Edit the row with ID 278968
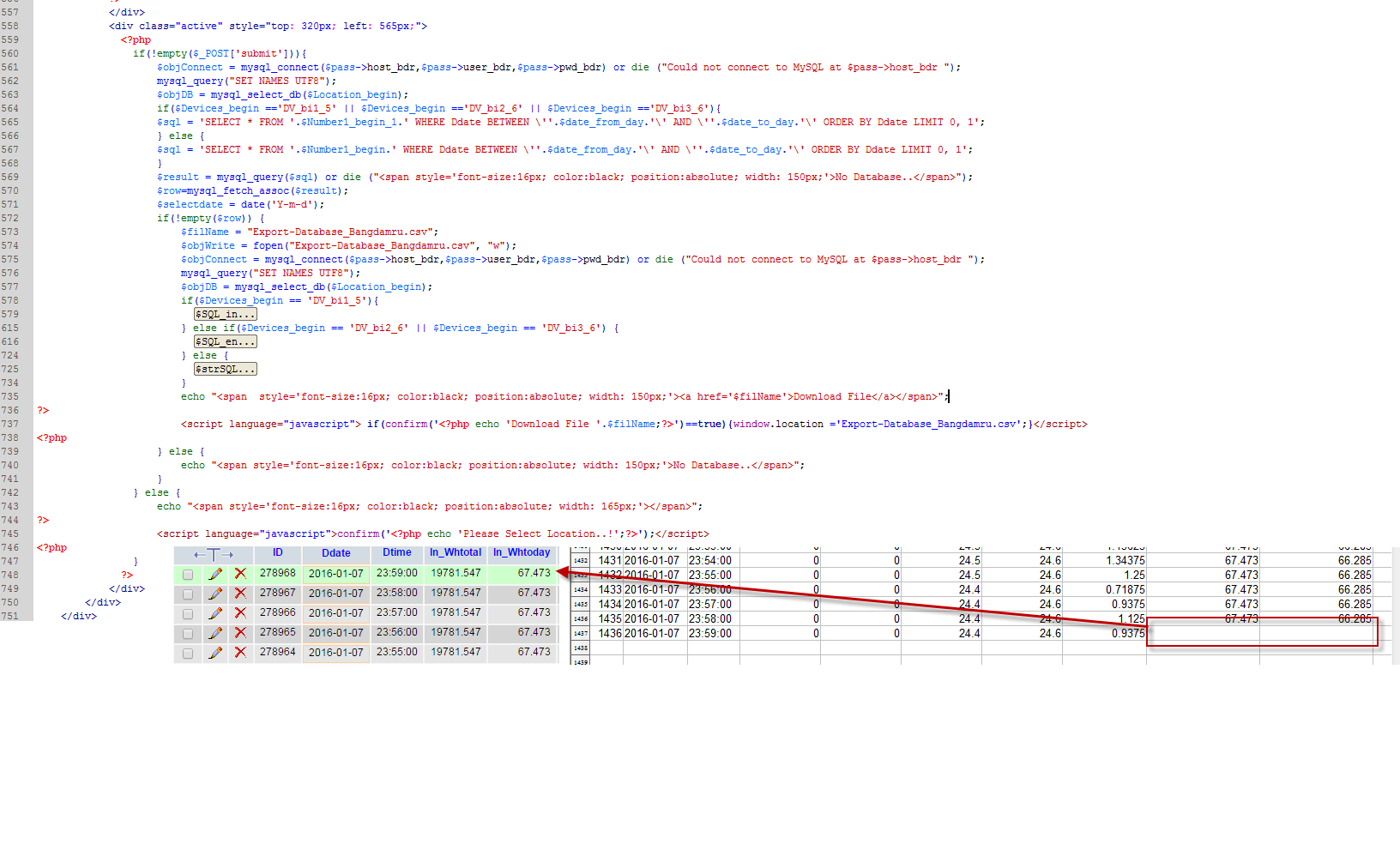 point(215,574)
